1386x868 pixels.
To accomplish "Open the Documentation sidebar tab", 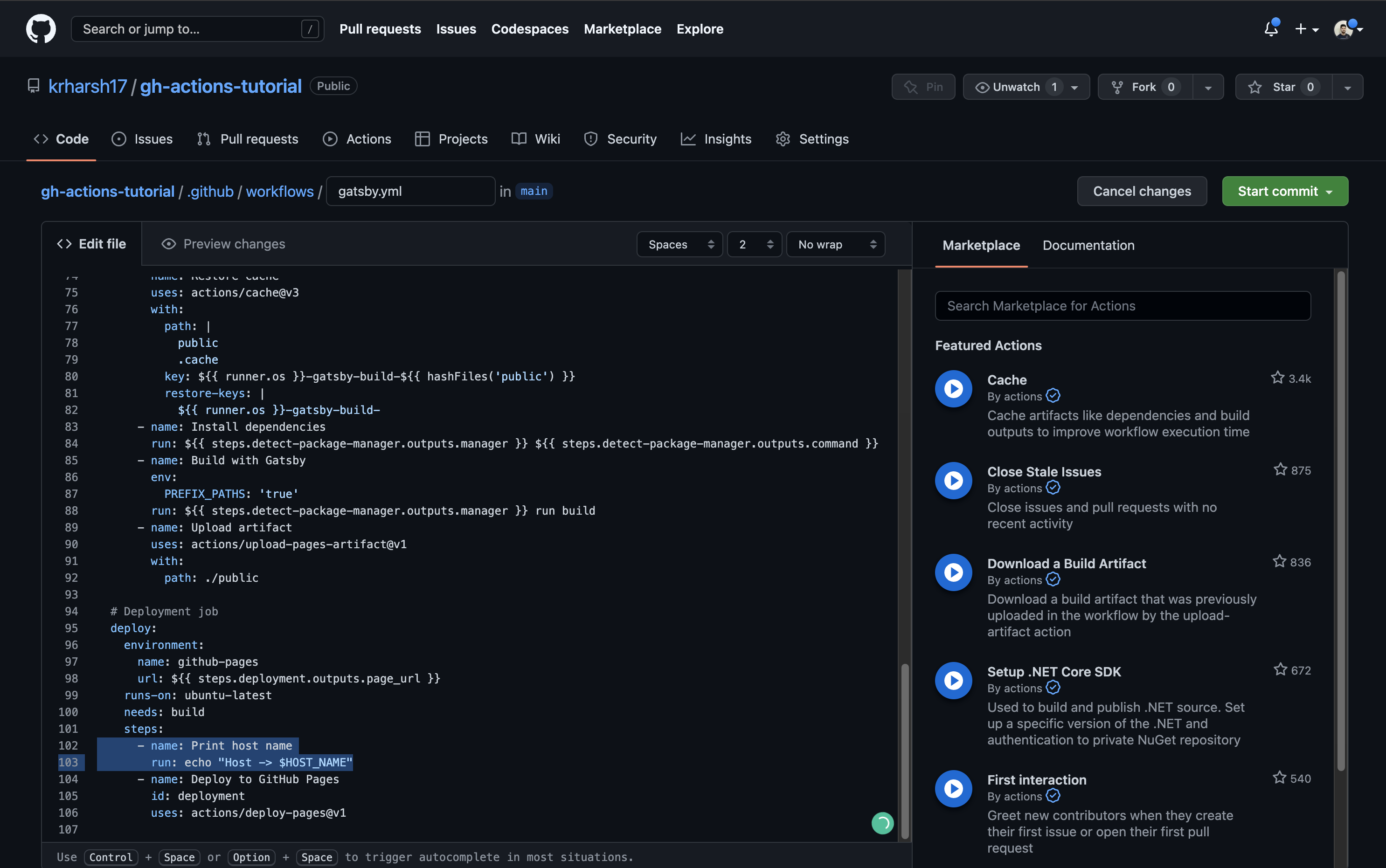I will 1088,245.
